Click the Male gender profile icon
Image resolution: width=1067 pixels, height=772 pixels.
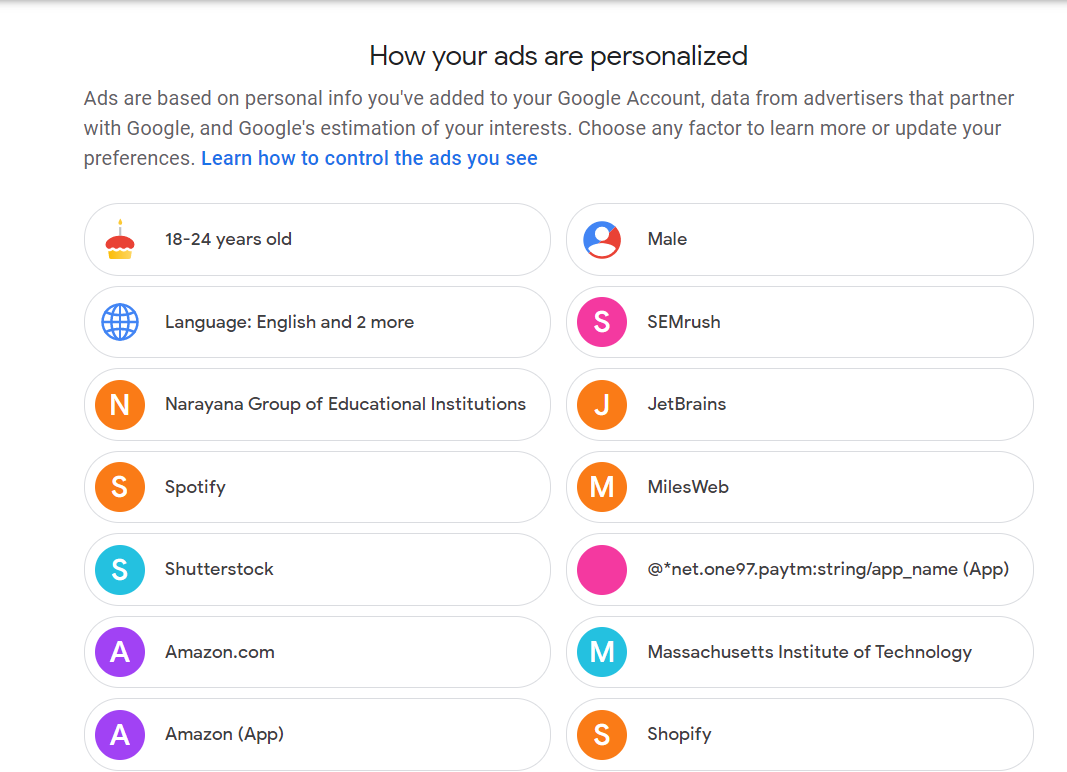pos(602,240)
